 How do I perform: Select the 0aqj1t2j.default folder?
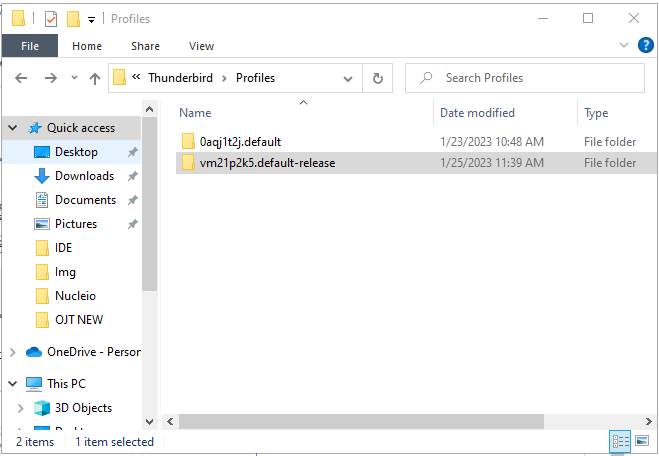coord(240,142)
